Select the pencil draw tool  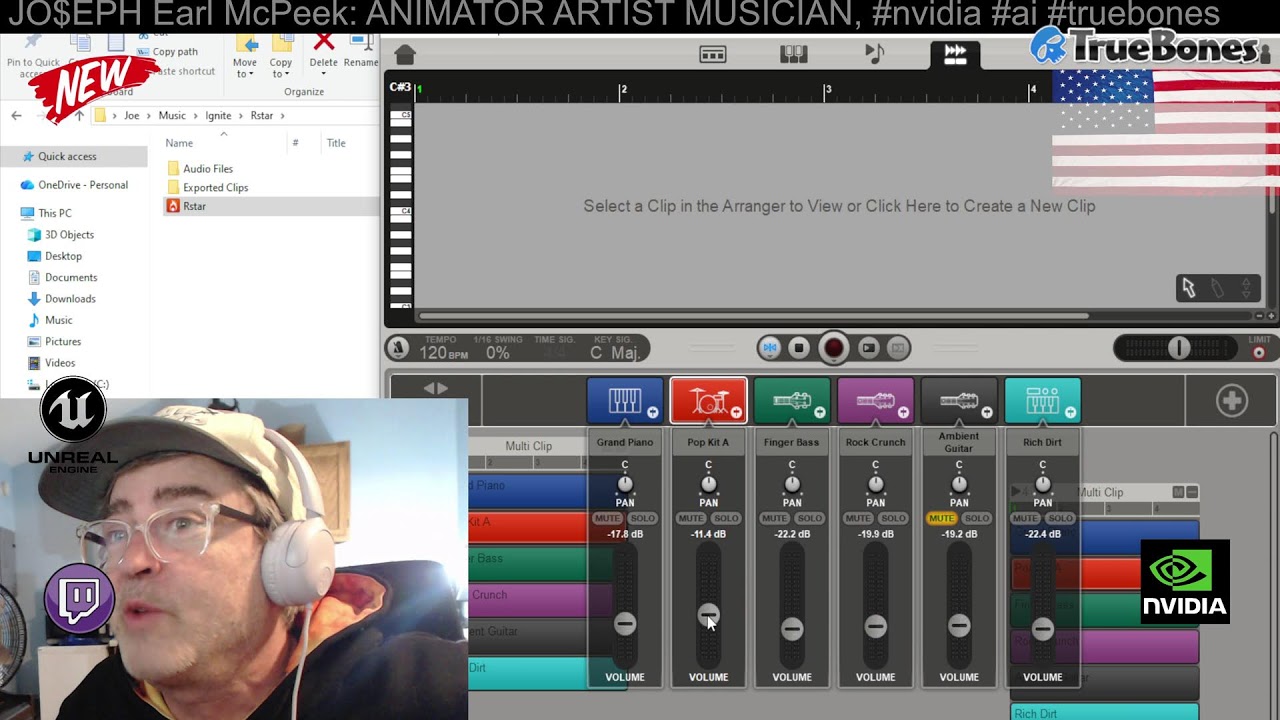[x=1217, y=288]
